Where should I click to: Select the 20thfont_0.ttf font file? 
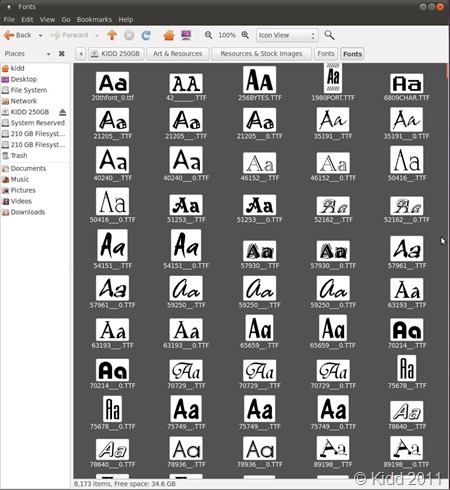112,86
